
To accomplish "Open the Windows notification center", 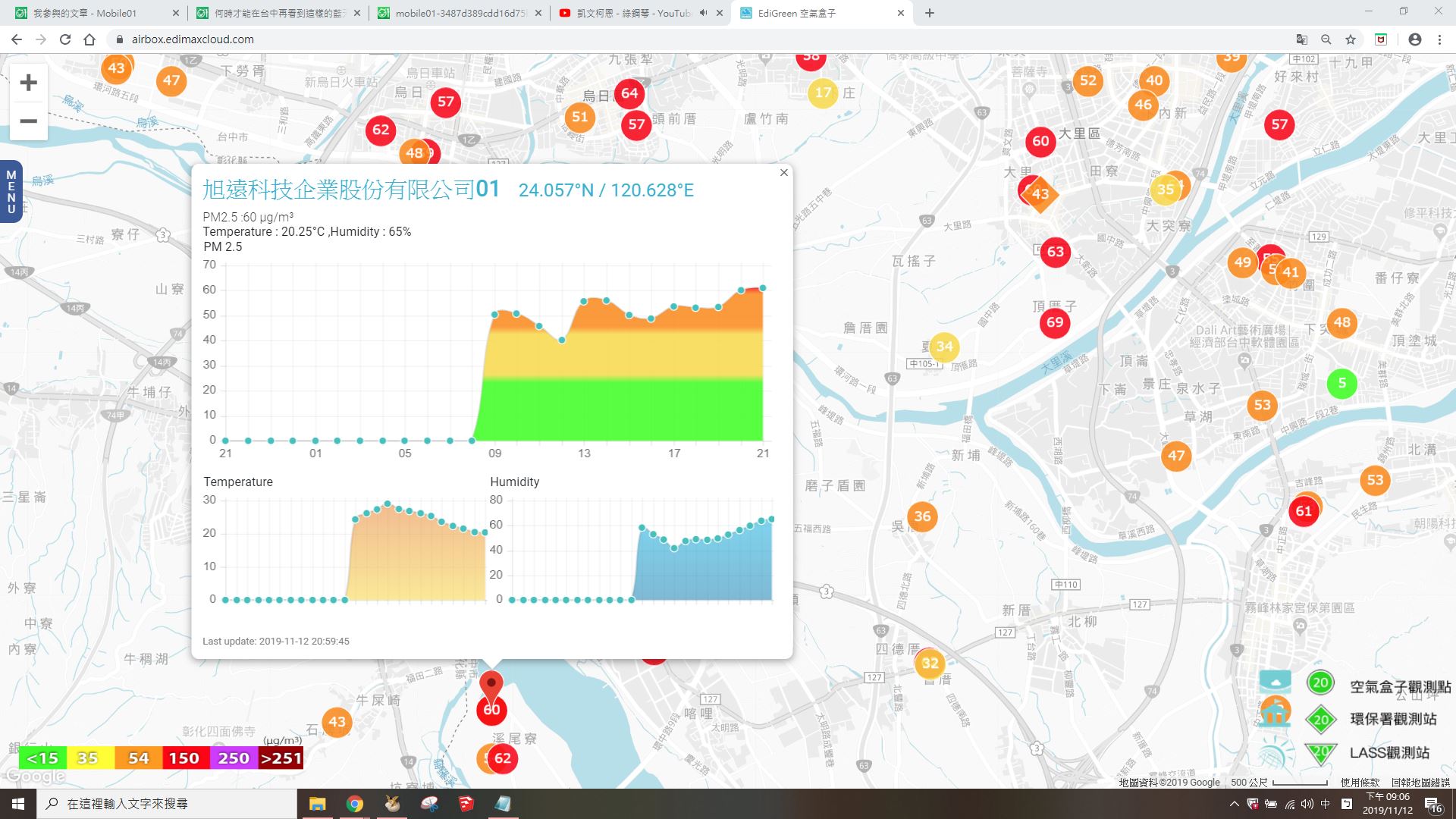I will [1433, 805].
